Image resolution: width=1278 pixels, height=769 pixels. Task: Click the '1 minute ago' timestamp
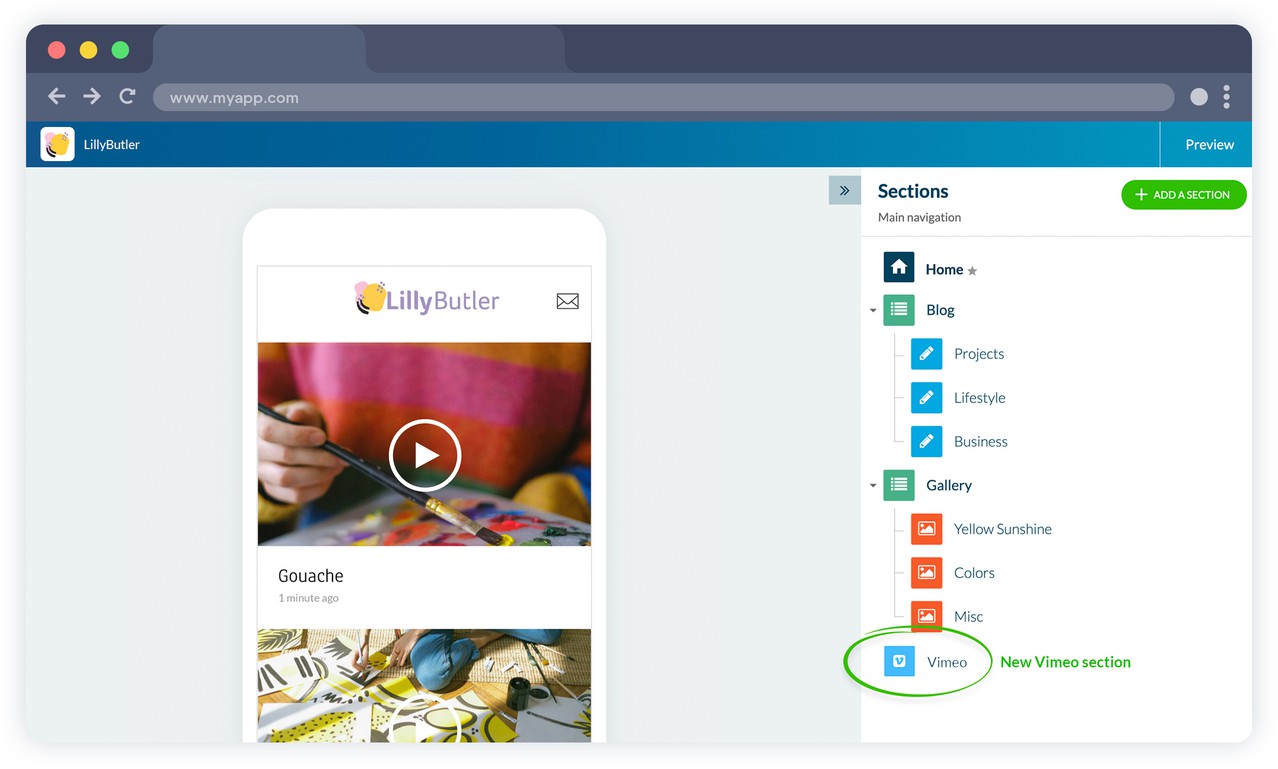pyautogui.click(x=308, y=598)
